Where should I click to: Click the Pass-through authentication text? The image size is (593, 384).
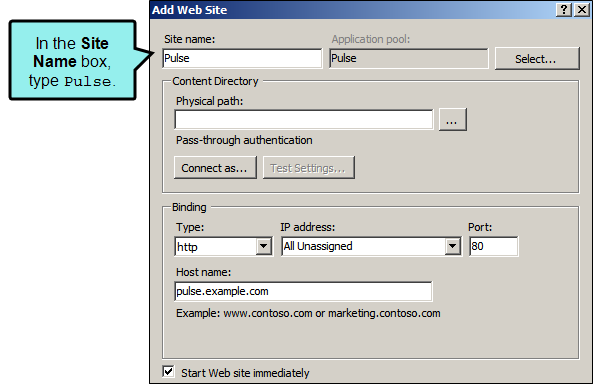point(244,140)
